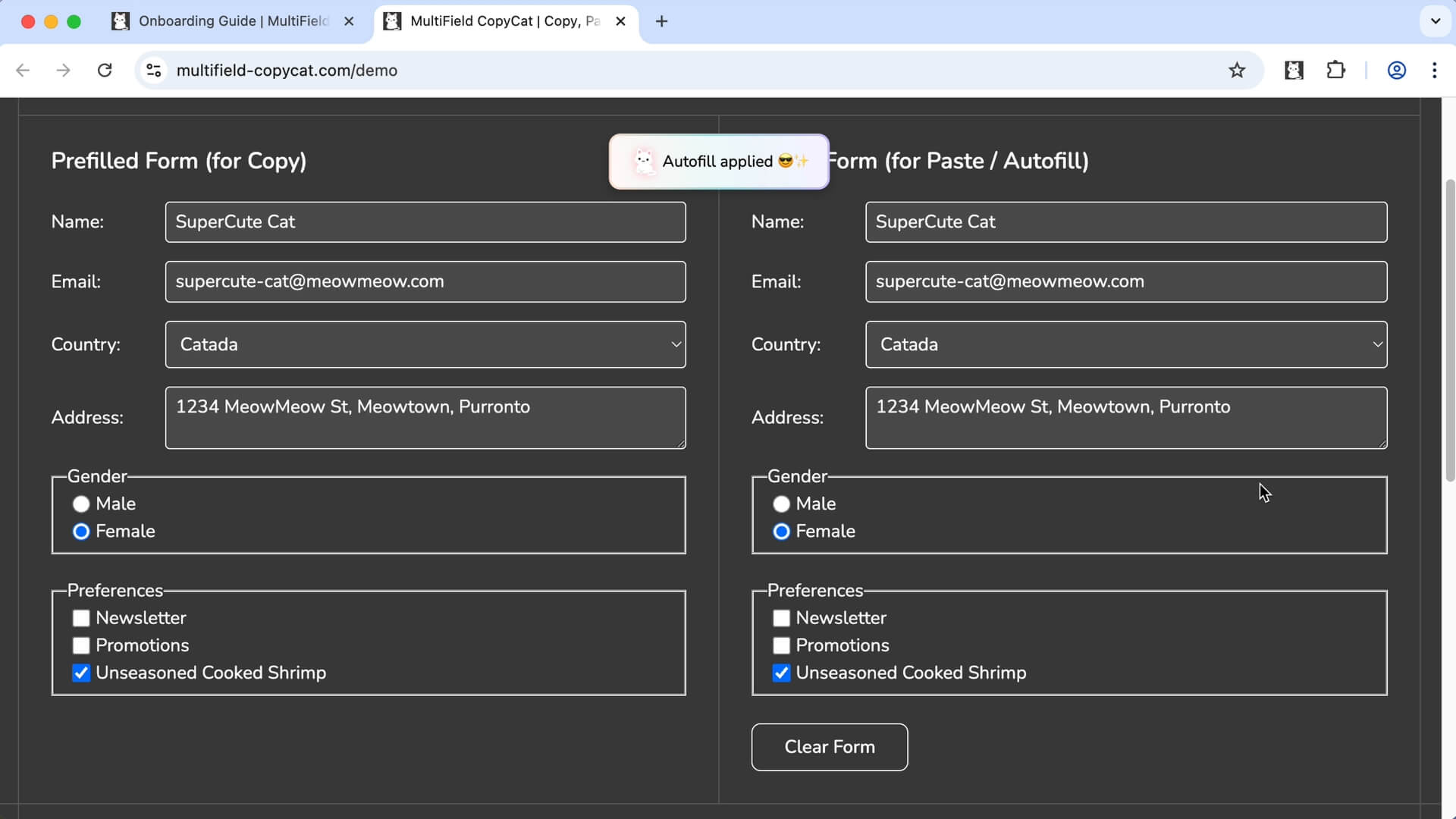Image resolution: width=1456 pixels, height=819 pixels.
Task: Bookmark this page with the star icon
Action: [1238, 70]
